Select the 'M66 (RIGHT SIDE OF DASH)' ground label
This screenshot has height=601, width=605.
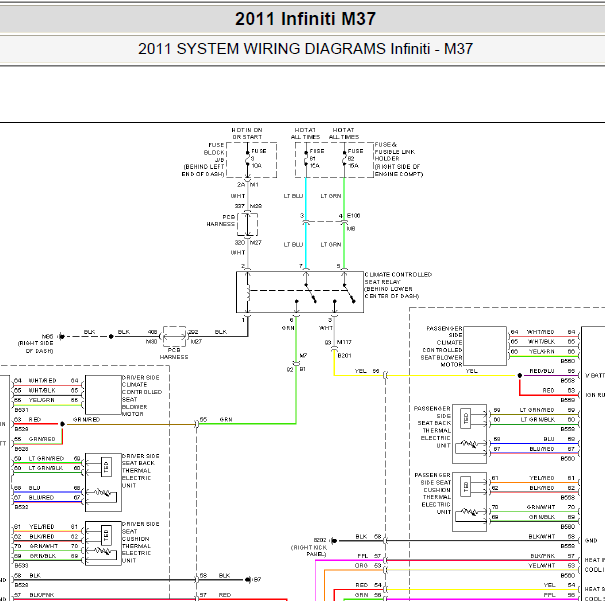click(37, 343)
